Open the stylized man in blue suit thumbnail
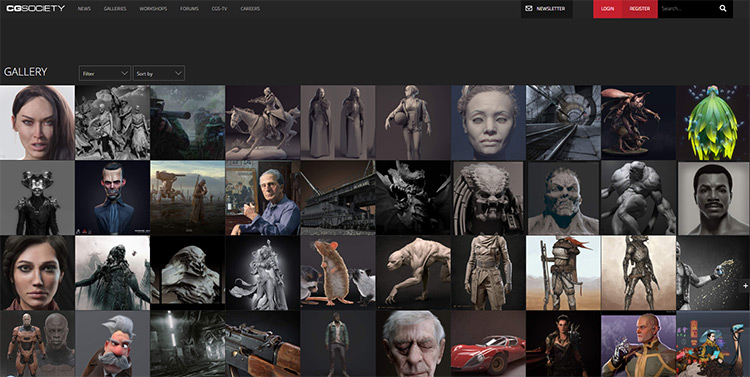Screen dimensions: 750x377 tap(112, 198)
